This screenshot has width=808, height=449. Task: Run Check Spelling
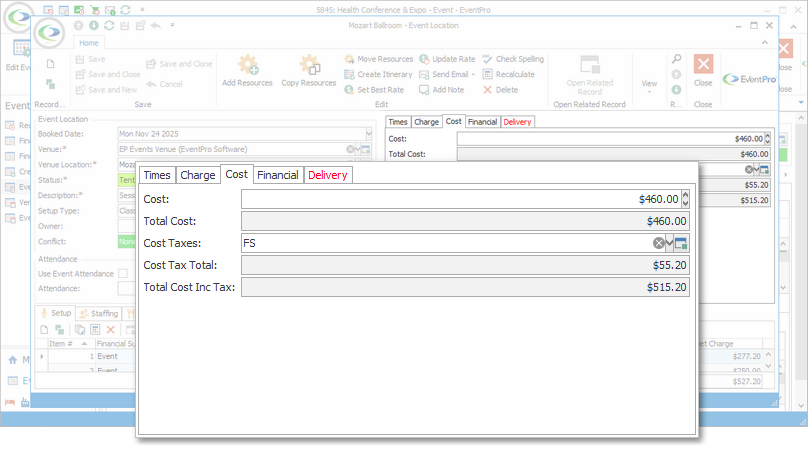click(x=513, y=59)
